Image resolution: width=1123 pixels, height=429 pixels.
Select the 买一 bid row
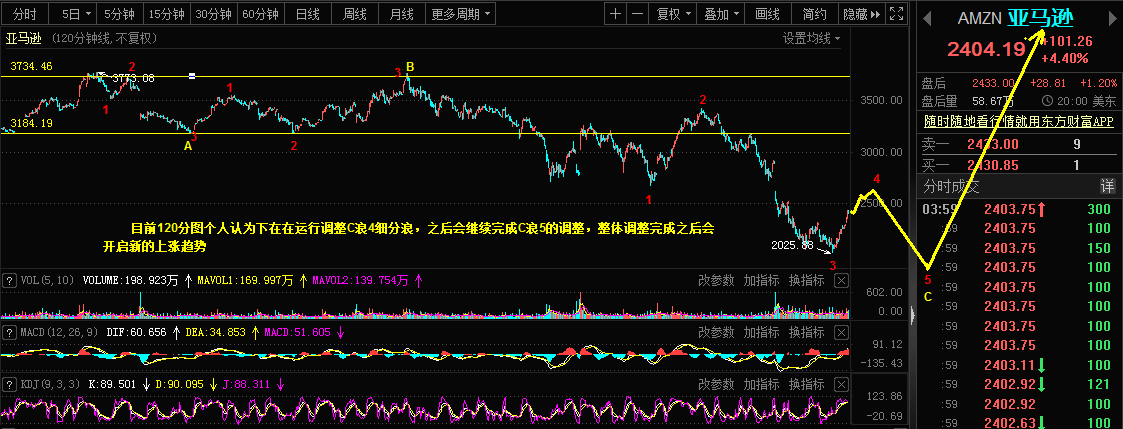click(x=1018, y=165)
